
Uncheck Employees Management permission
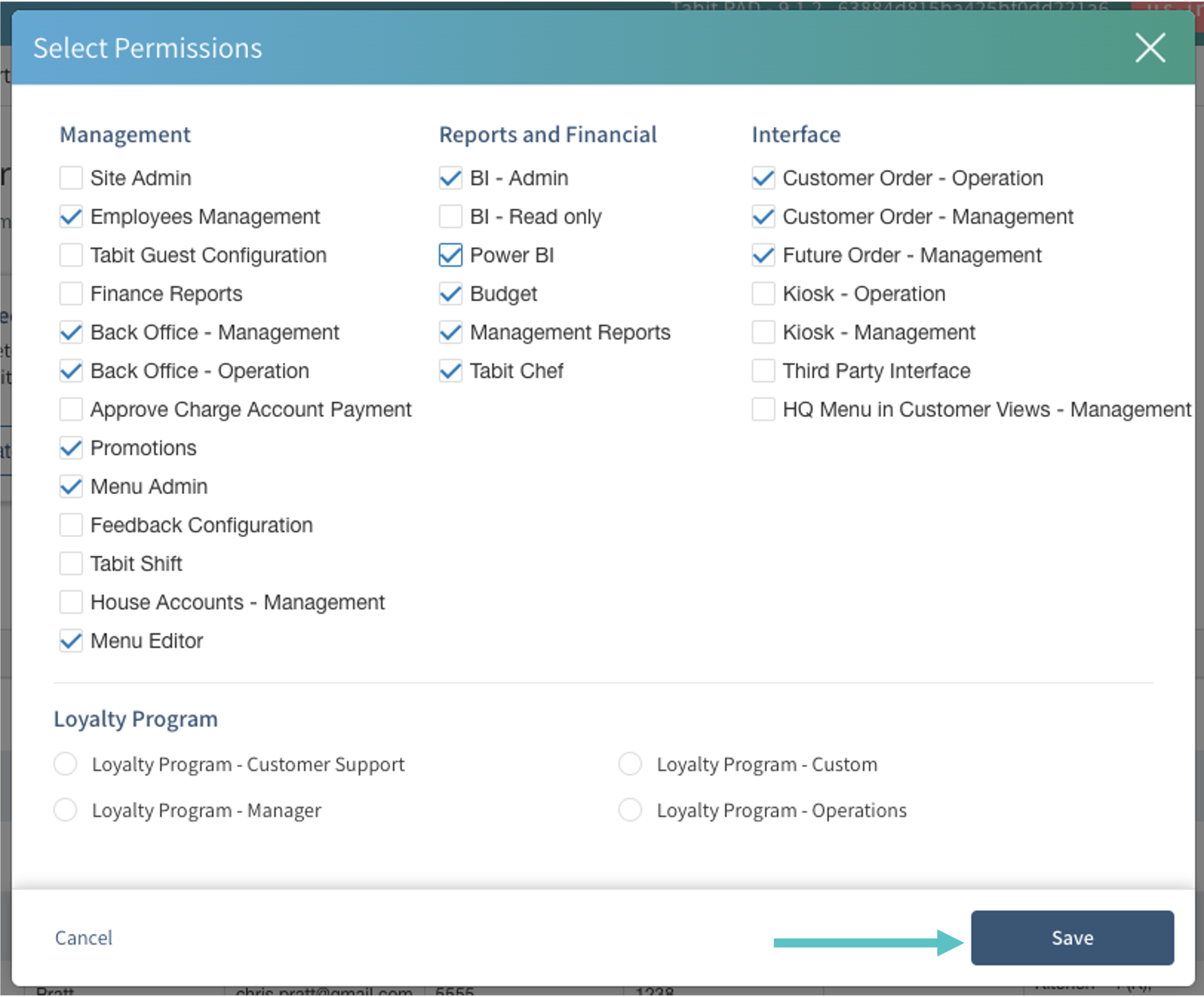71,217
